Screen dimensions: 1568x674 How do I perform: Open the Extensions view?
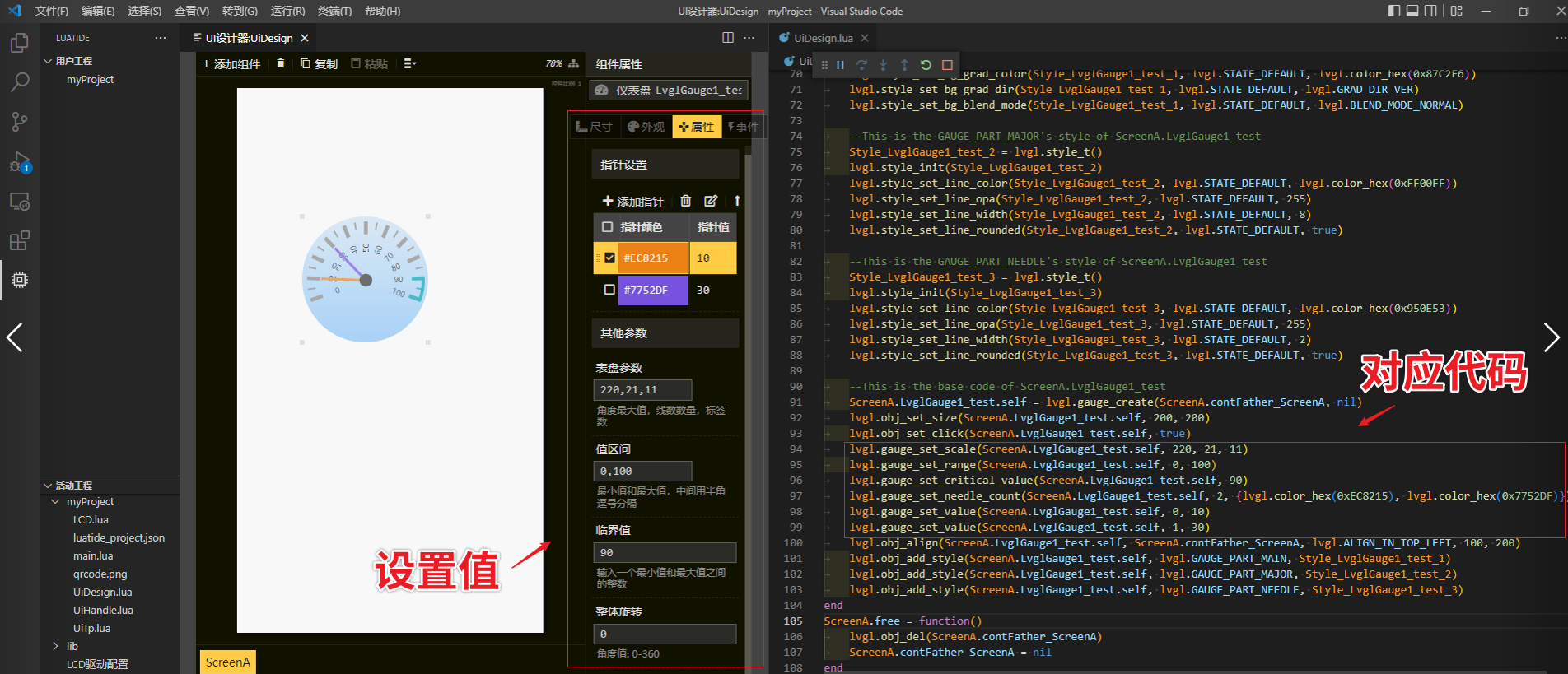pyautogui.click(x=20, y=240)
